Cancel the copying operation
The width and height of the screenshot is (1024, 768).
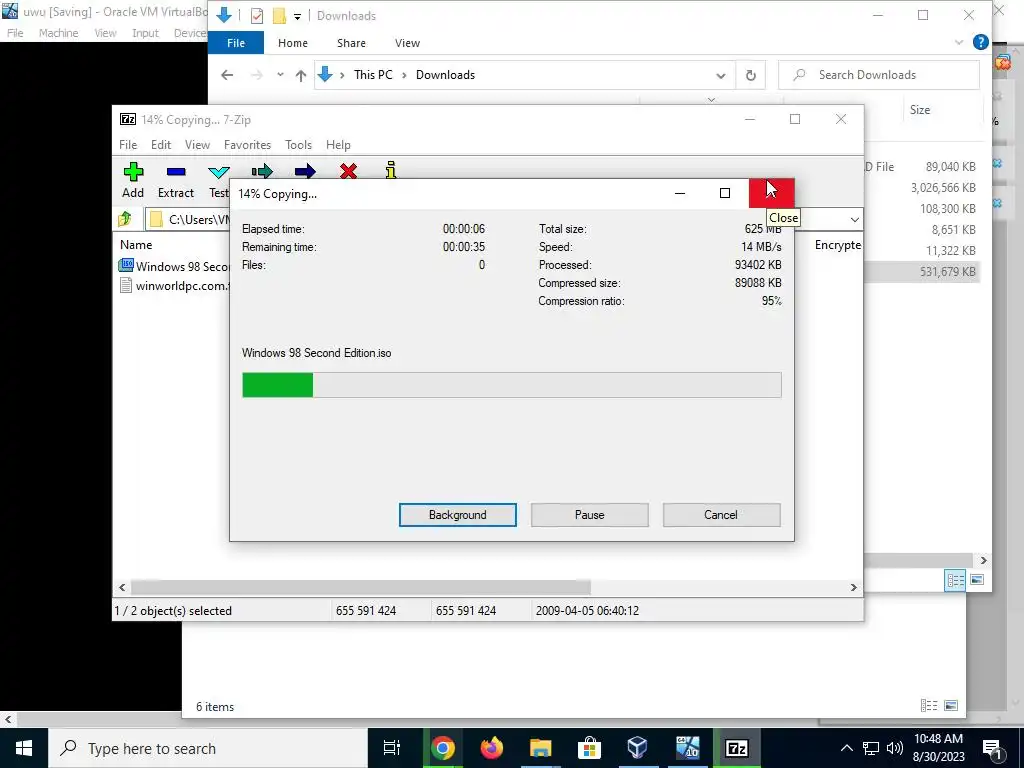point(721,515)
